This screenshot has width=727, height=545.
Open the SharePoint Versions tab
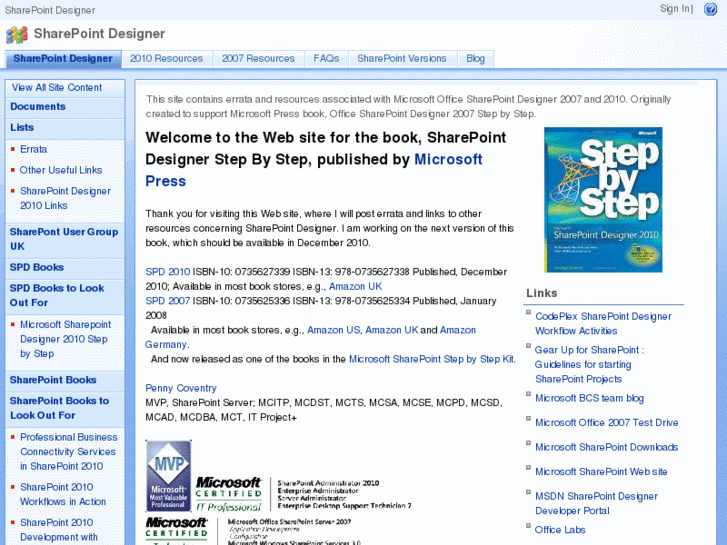(402, 59)
